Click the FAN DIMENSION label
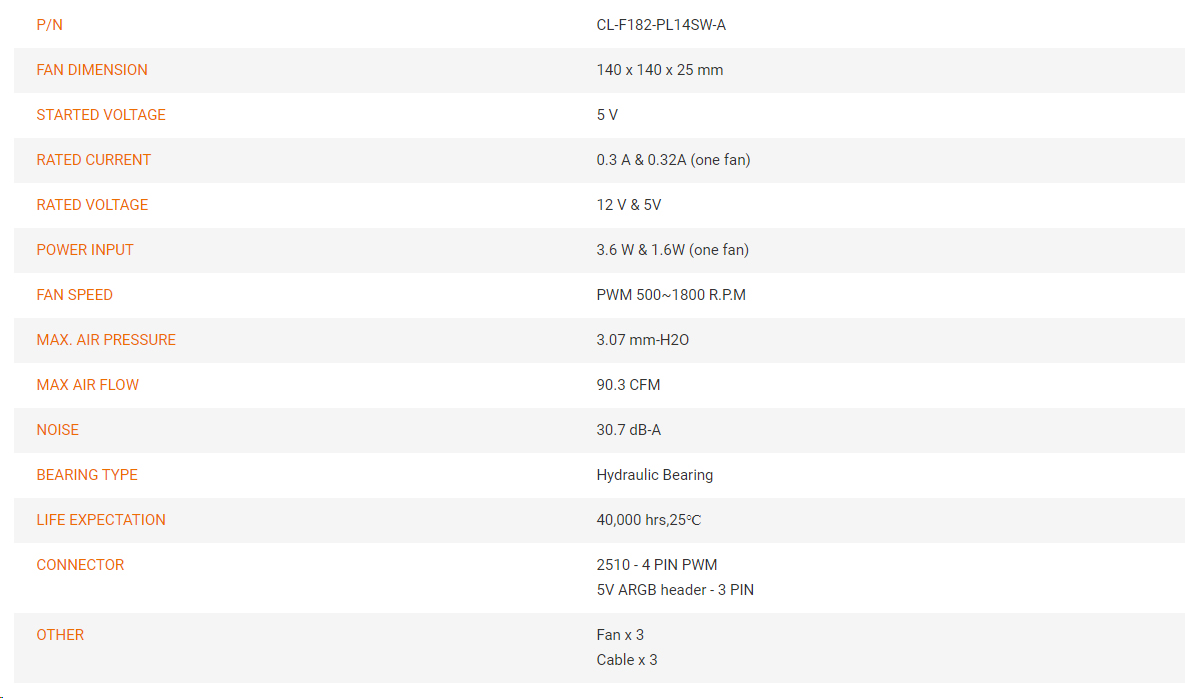The height and width of the screenshot is (698, 1185). 92,70
